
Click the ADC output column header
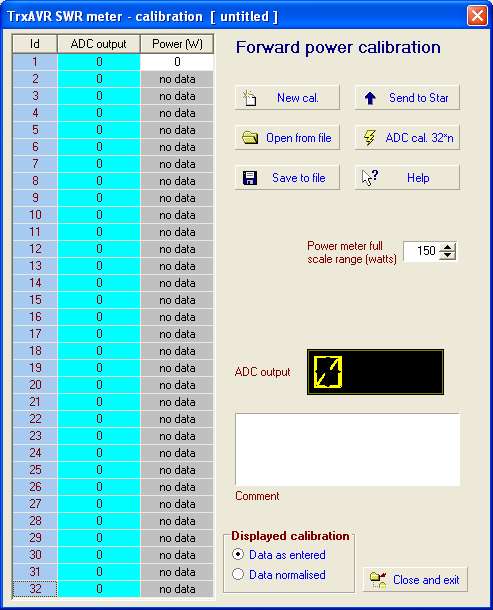(99, 44)
